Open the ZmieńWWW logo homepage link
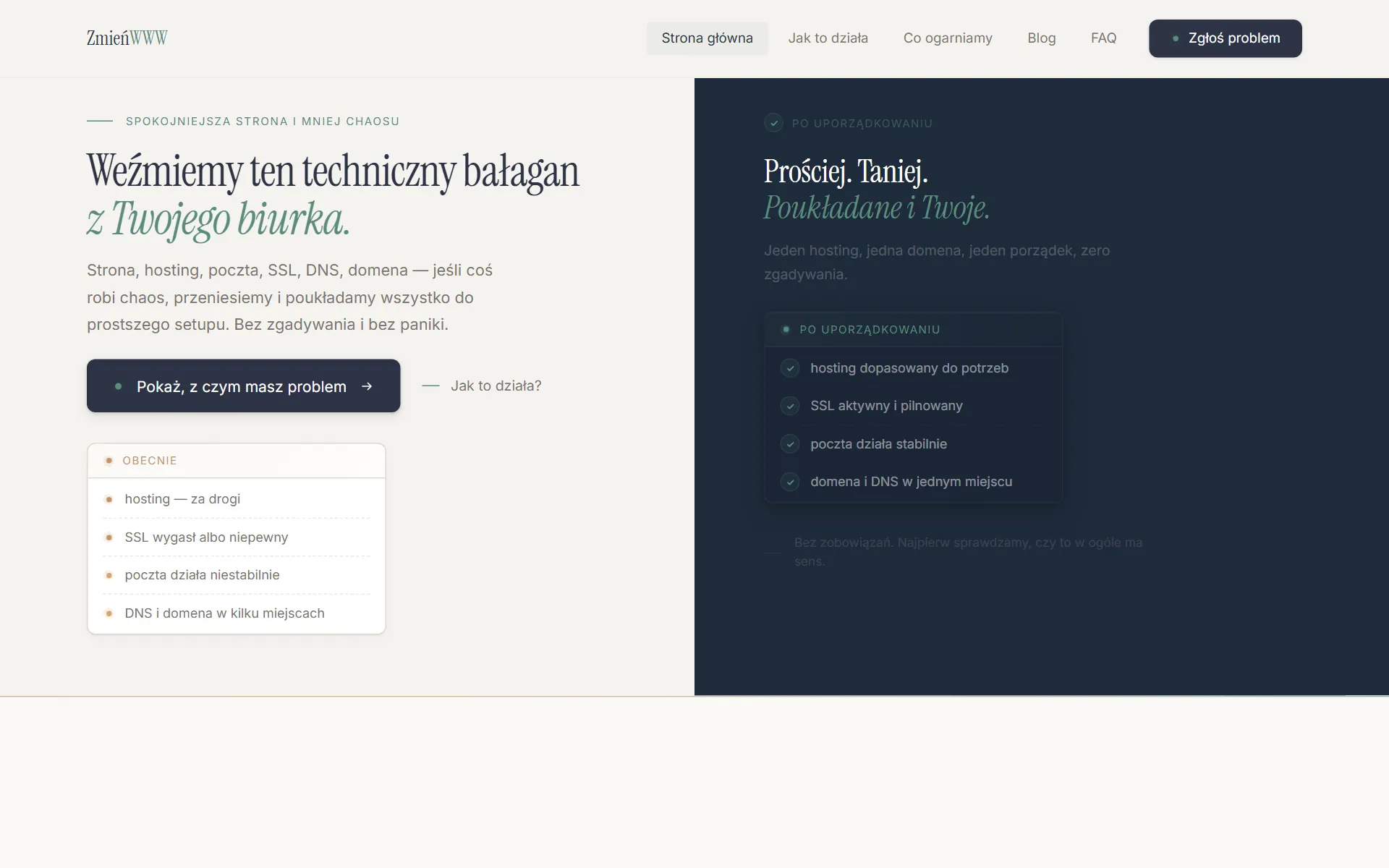 point(127,38)
